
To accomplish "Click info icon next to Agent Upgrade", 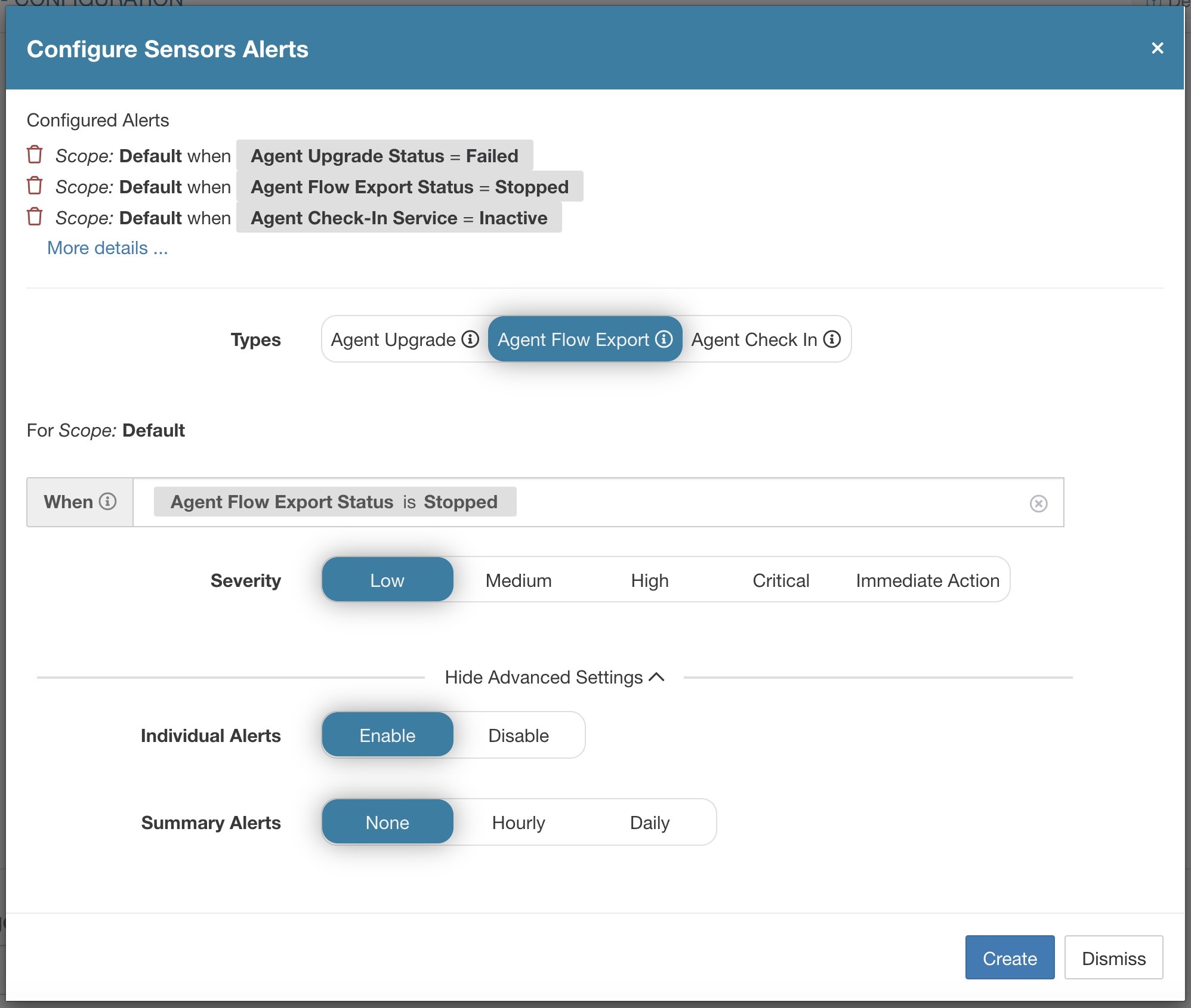I will click(x=470, y=339).
